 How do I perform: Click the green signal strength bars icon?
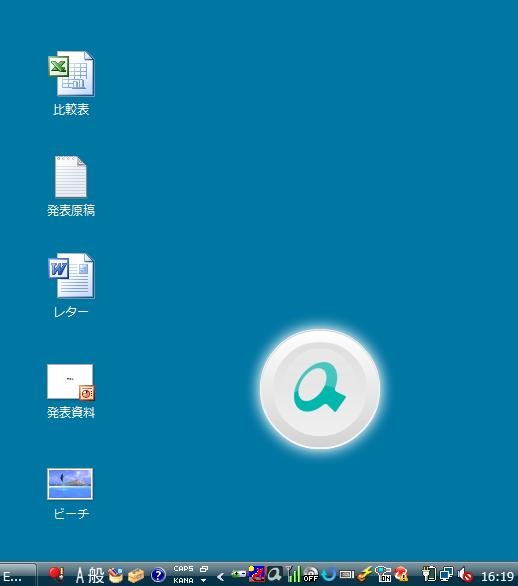(x=294, y=574)
